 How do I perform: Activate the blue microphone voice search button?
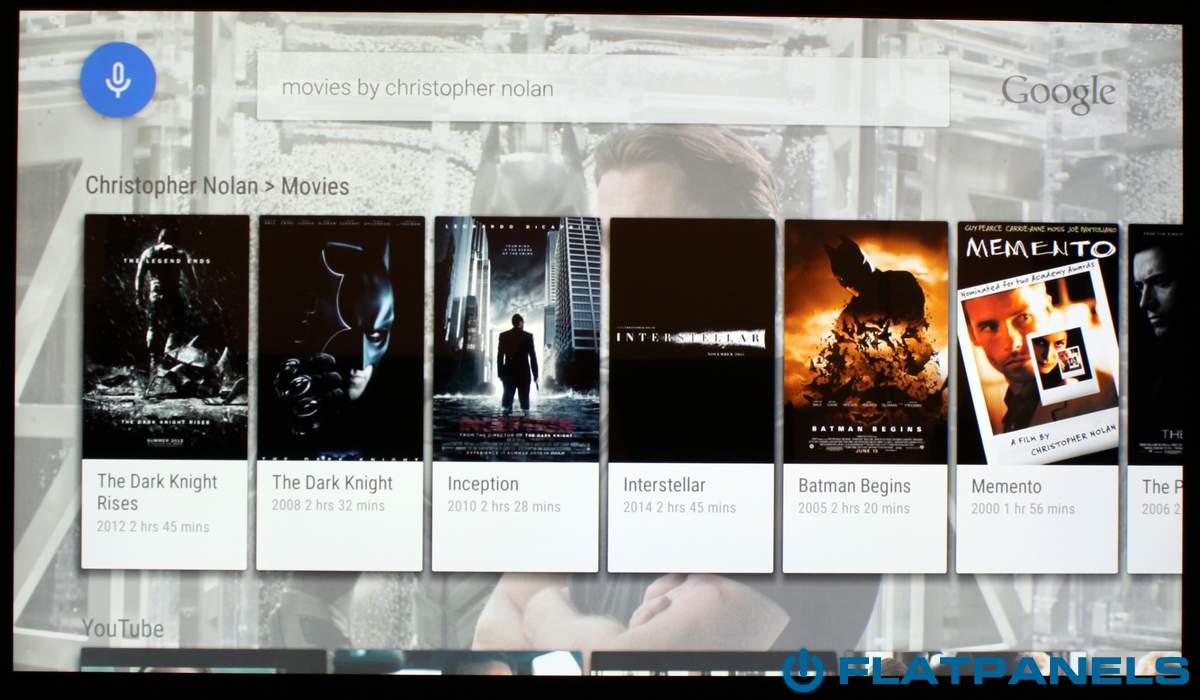click(x=118, y=80)
